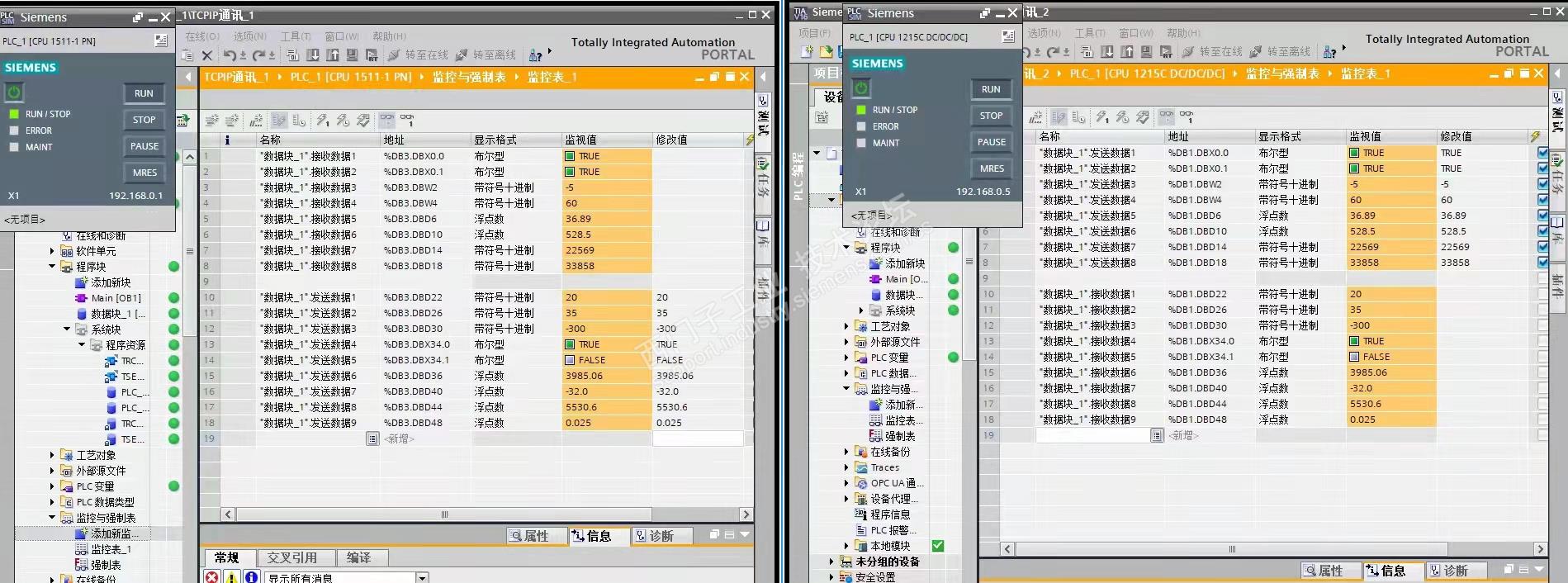This screenshot has height=583, width=1568.
Task: Expand 安全设置 in right project tree
Action: coord(831,577)
